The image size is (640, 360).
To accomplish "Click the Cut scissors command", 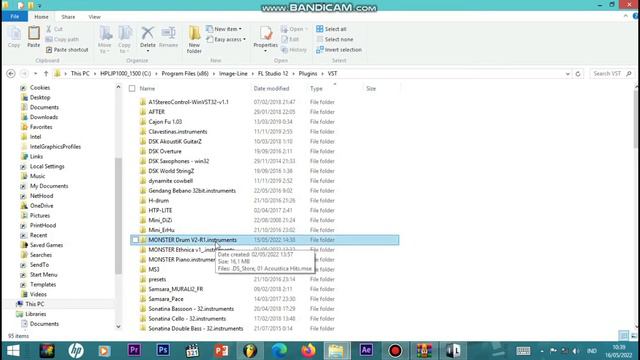I will pos(54,29).
